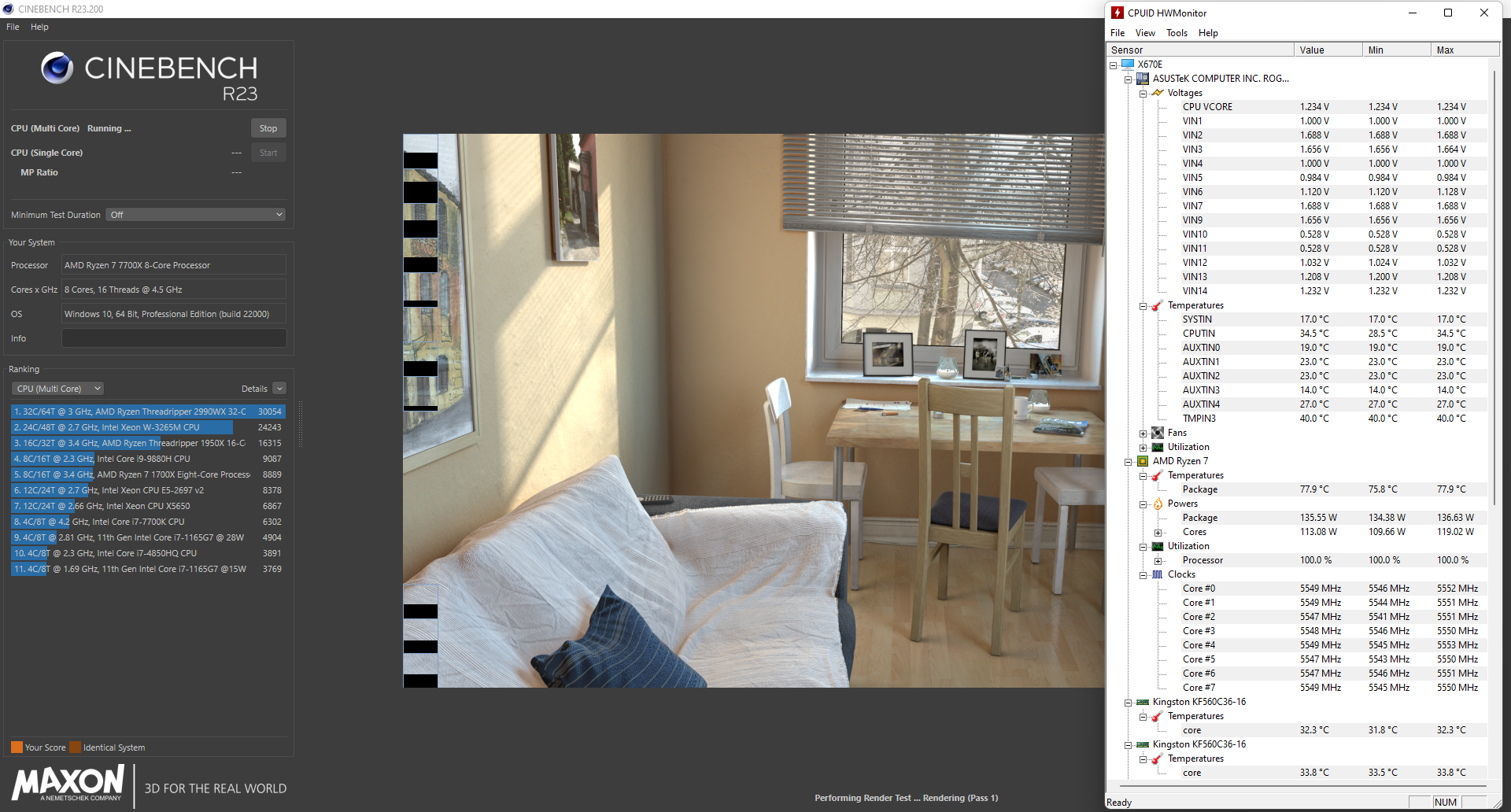
Task: Click the Processor name field
Action: (x=174, y=265)
